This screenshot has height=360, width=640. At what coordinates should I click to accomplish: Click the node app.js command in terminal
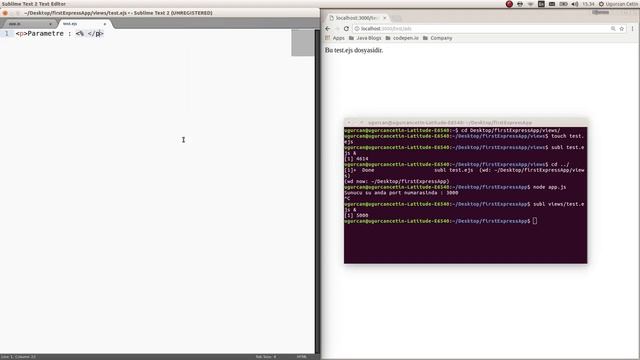click(x=549, y=187)
